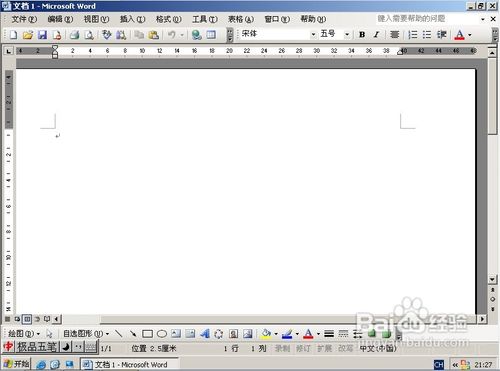Click the 开始 Start button
The width and height of the screenshot is (500, 371).
[16, 364]
